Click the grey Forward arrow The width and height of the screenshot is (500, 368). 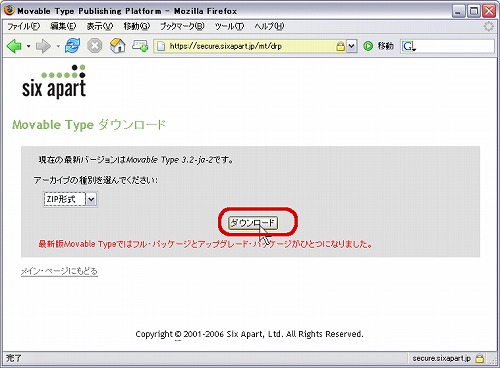[x=43, y=46]
